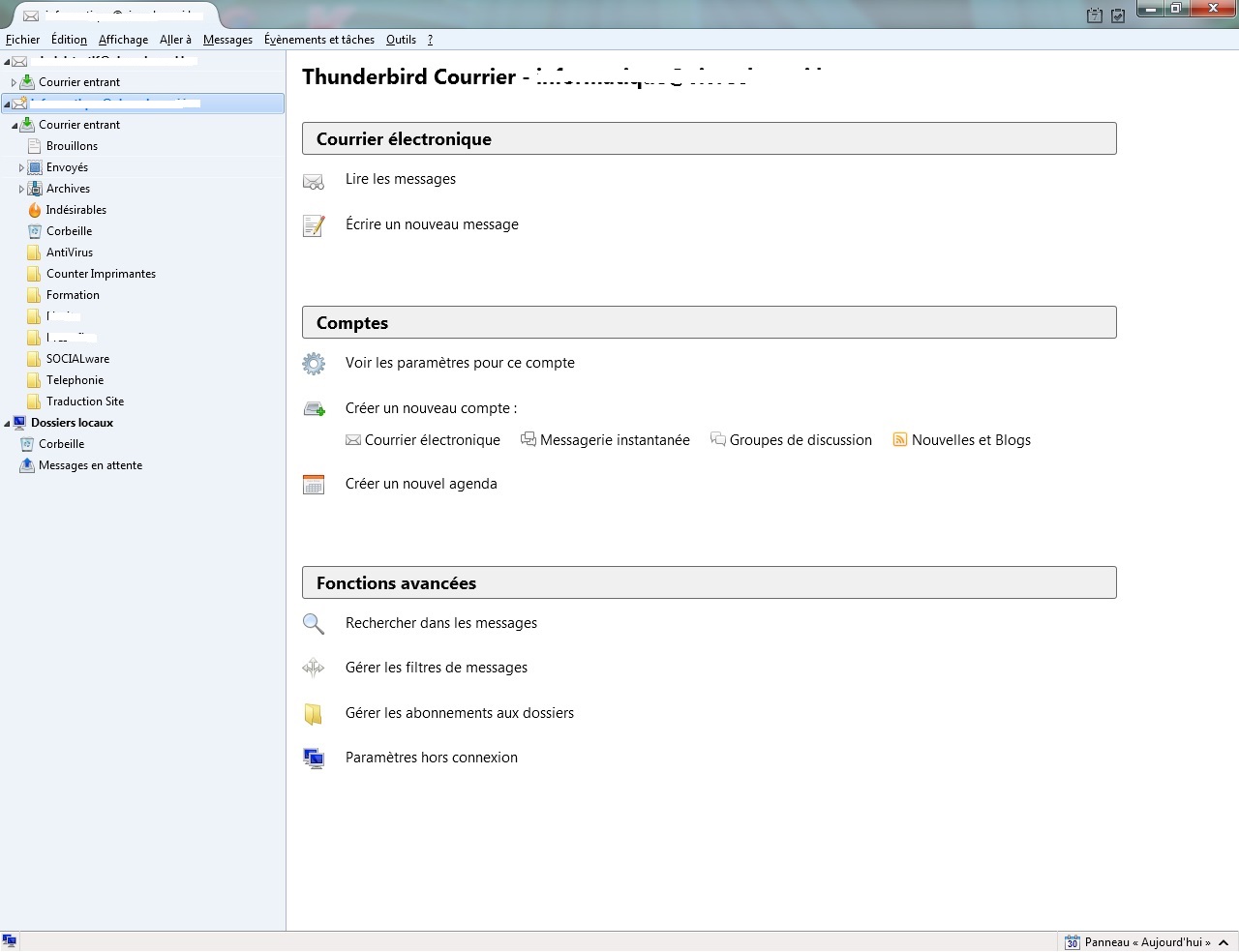Click the message filters arrows icon

pos(314,668)
